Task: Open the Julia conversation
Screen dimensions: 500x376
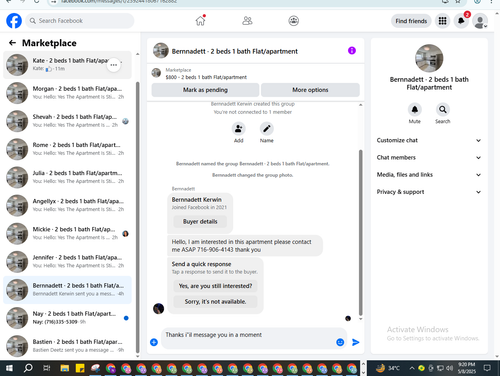Action: pyautogui.click(x=67, y=177)
